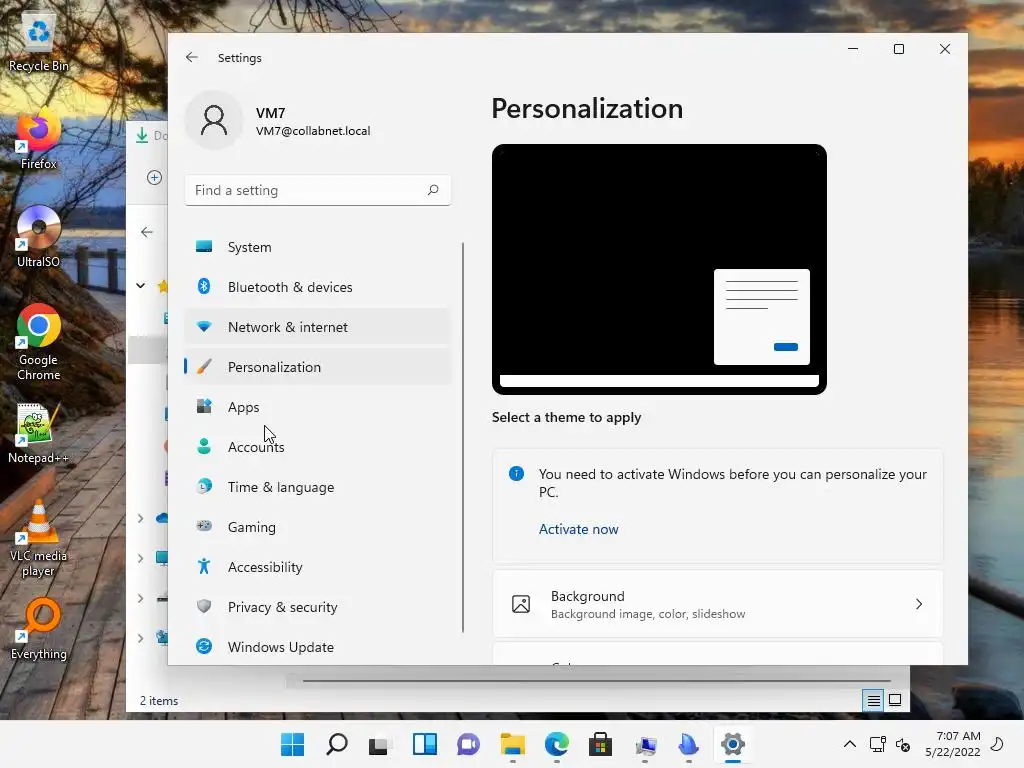Open the VLC media player shortcut
The height and width of the screenshot is (768, 1024).
[x=39, y=539]
